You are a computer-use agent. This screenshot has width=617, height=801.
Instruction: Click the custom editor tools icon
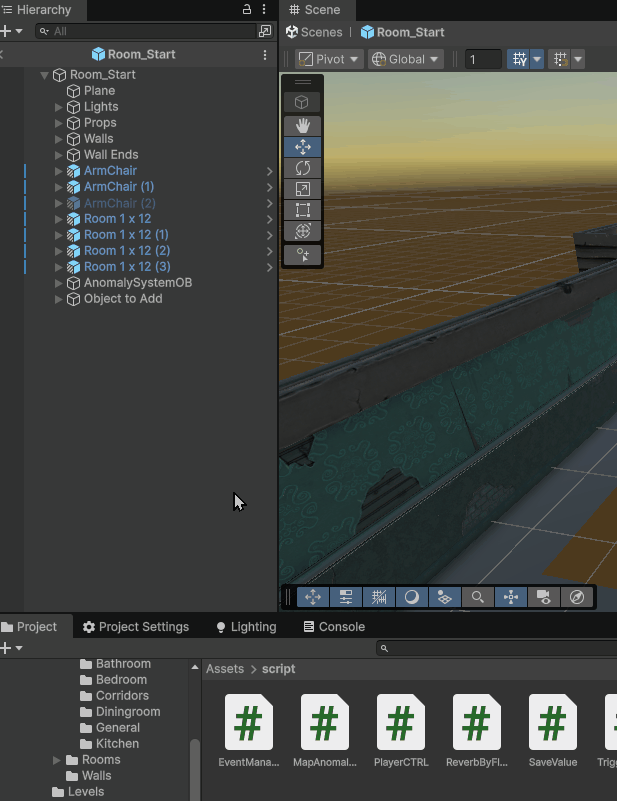pos(302,255)
